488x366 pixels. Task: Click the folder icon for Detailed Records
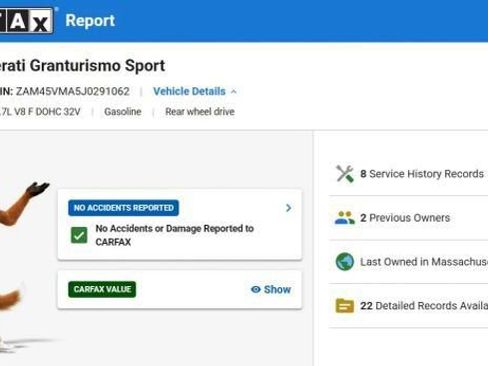click(345, 306)
